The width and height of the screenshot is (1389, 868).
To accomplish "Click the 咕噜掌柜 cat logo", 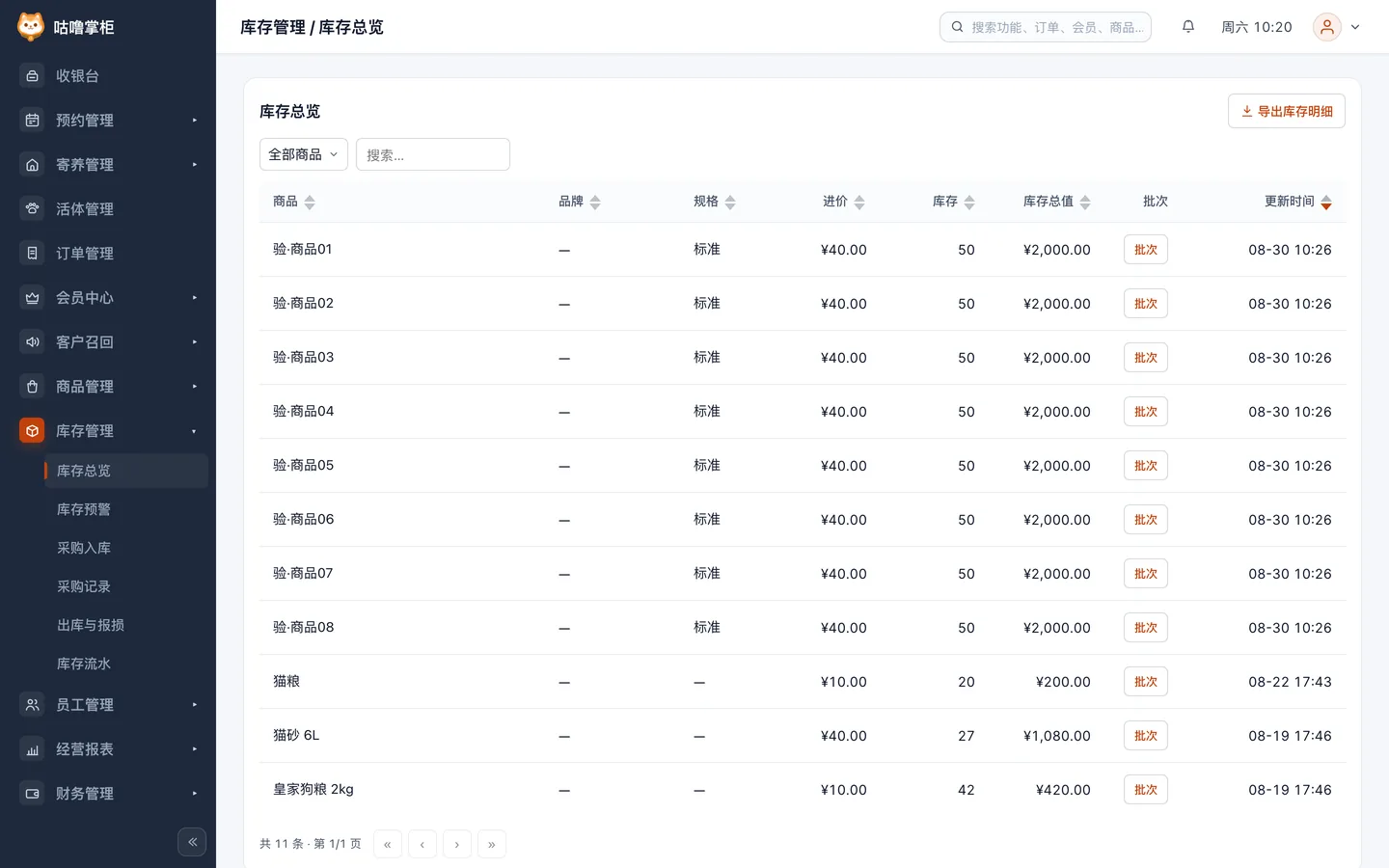I will pos(31,27).
